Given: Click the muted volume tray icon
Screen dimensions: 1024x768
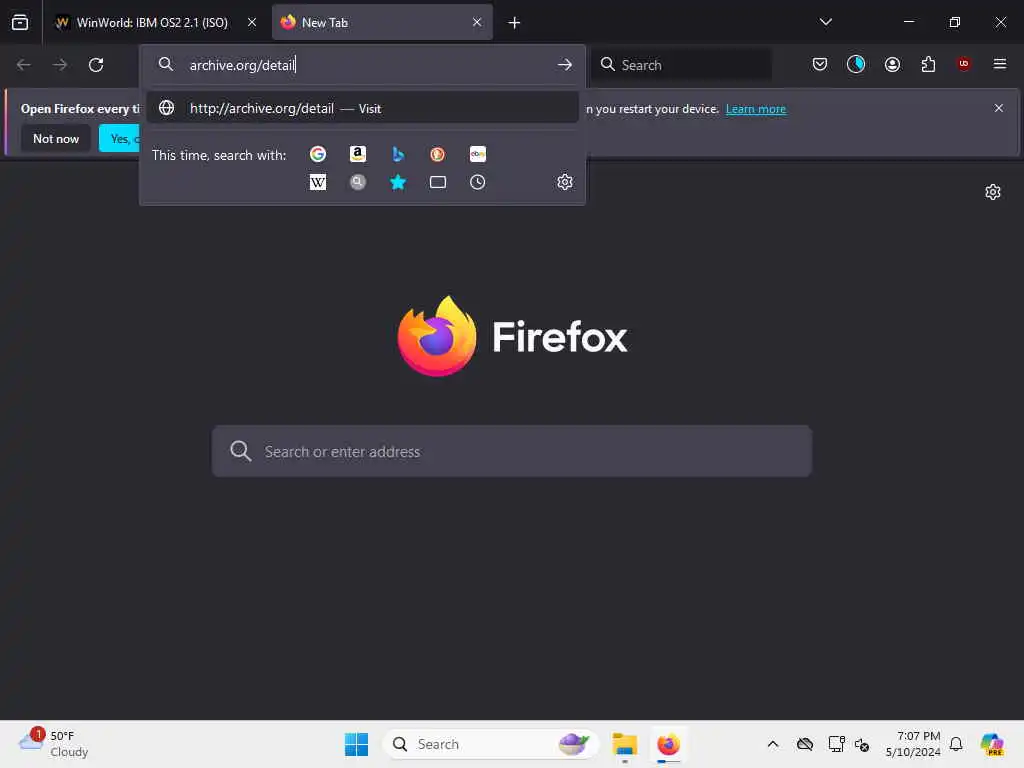Looking at the screenshot, I should [x=862, y=744].
